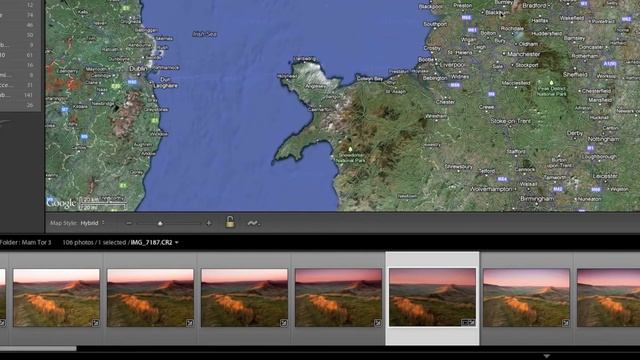
Task: Click badge on second fully visible thumbnail
Action: (189, 323)
